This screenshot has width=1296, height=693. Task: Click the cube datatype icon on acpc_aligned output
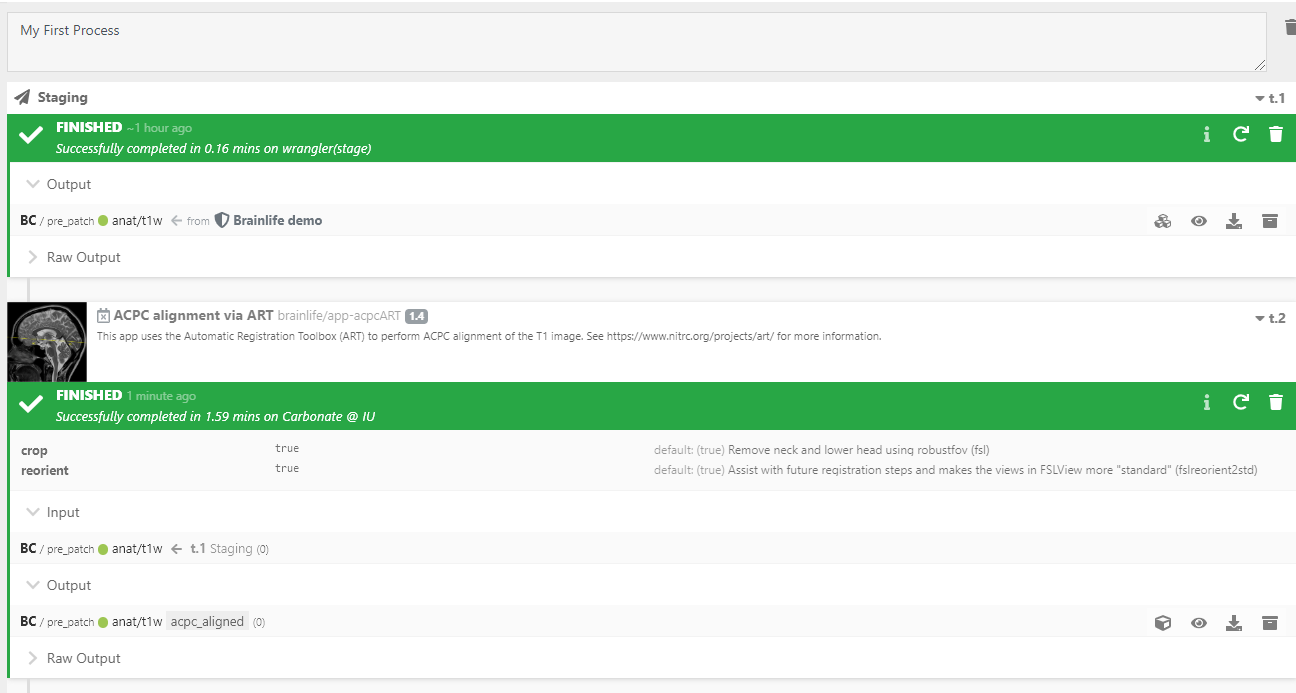pyautogui.click(x=1162, y=622)
